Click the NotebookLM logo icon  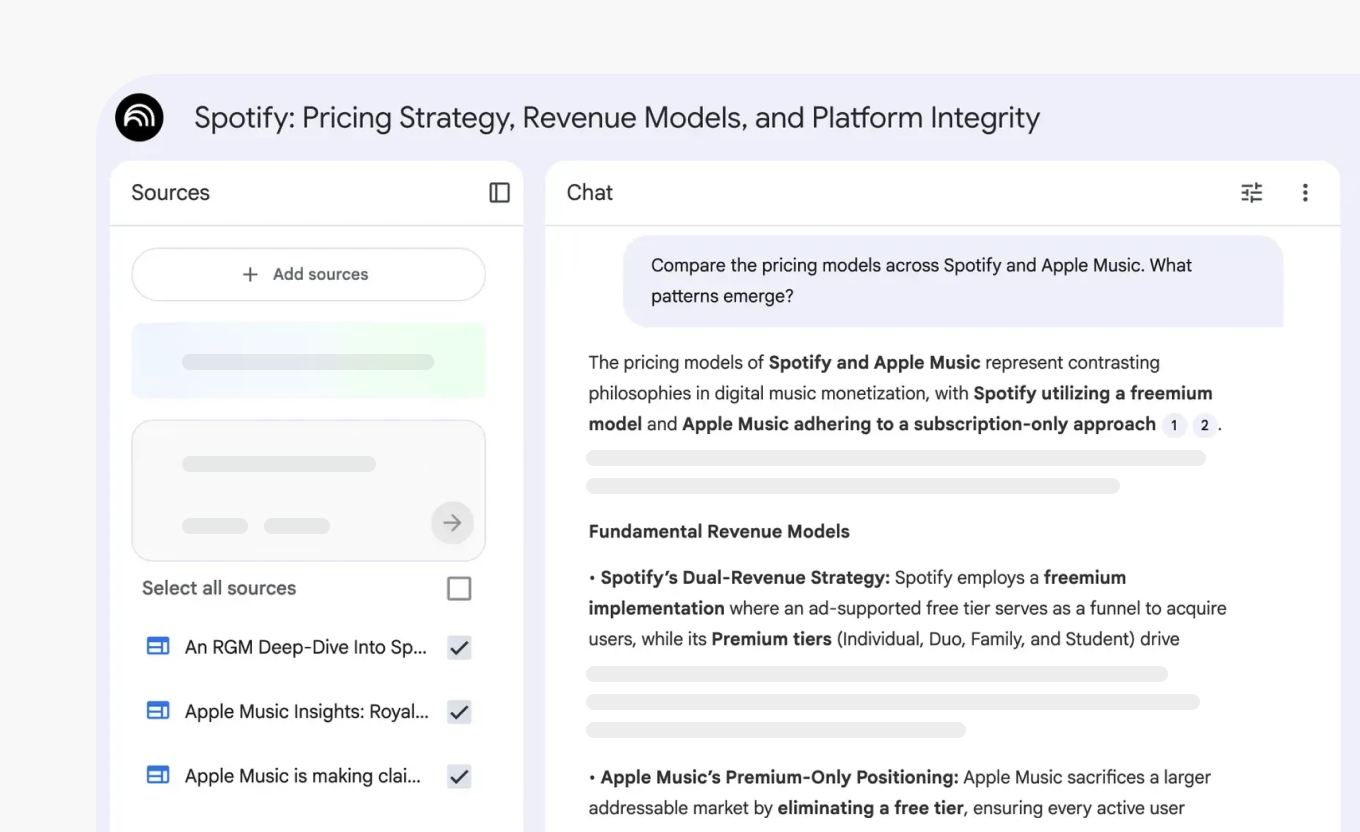tap(140, 118)
